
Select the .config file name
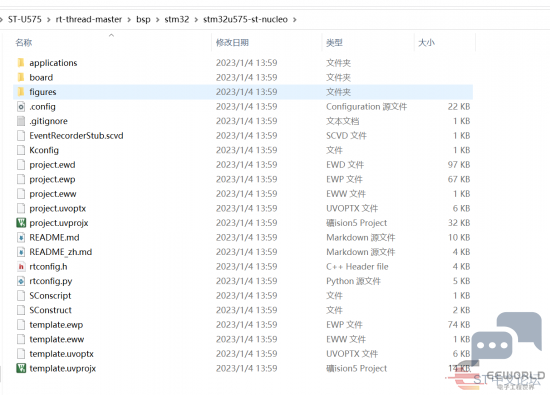(42, 107)
